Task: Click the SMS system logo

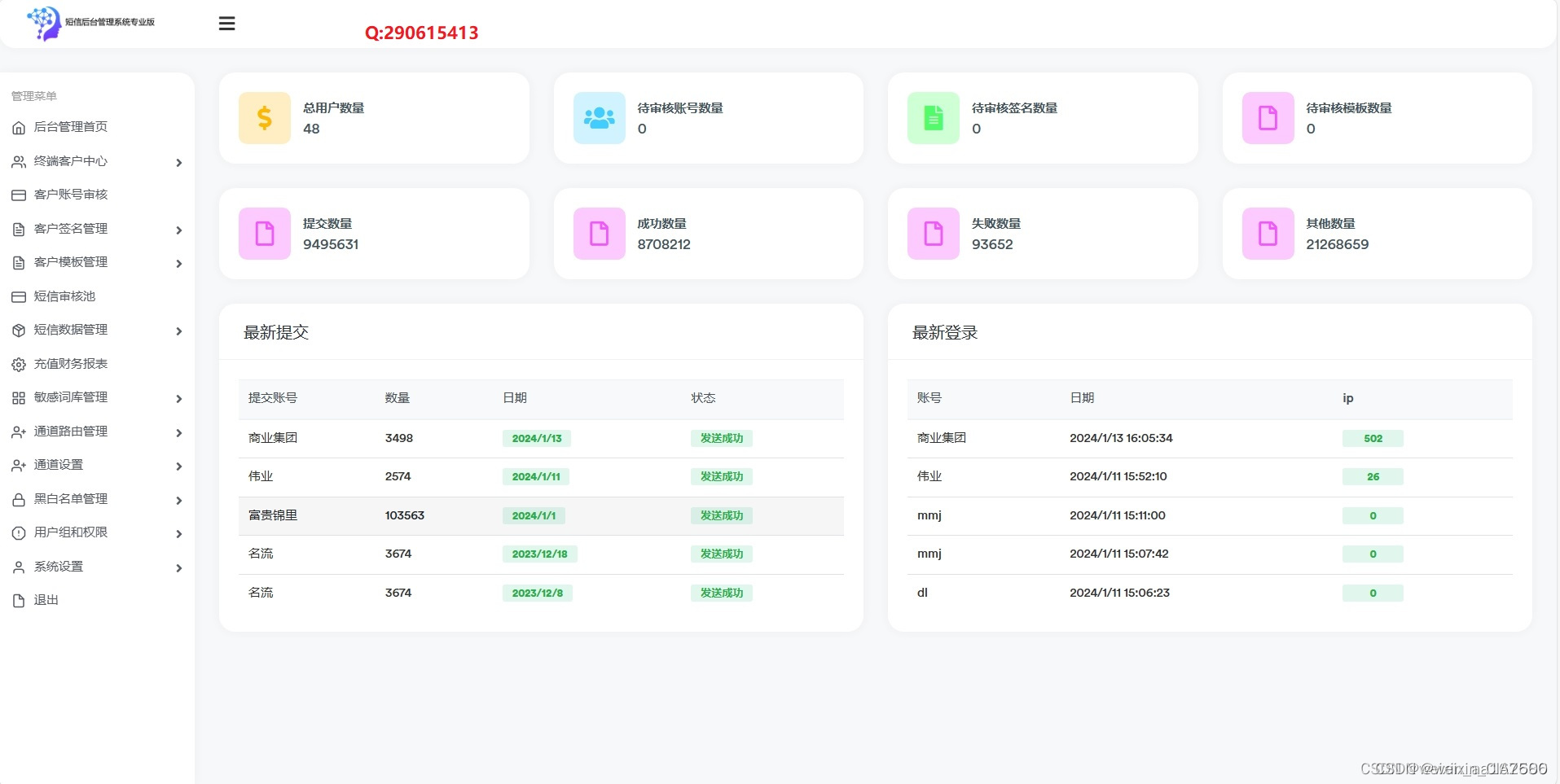Action: point(90,23)
